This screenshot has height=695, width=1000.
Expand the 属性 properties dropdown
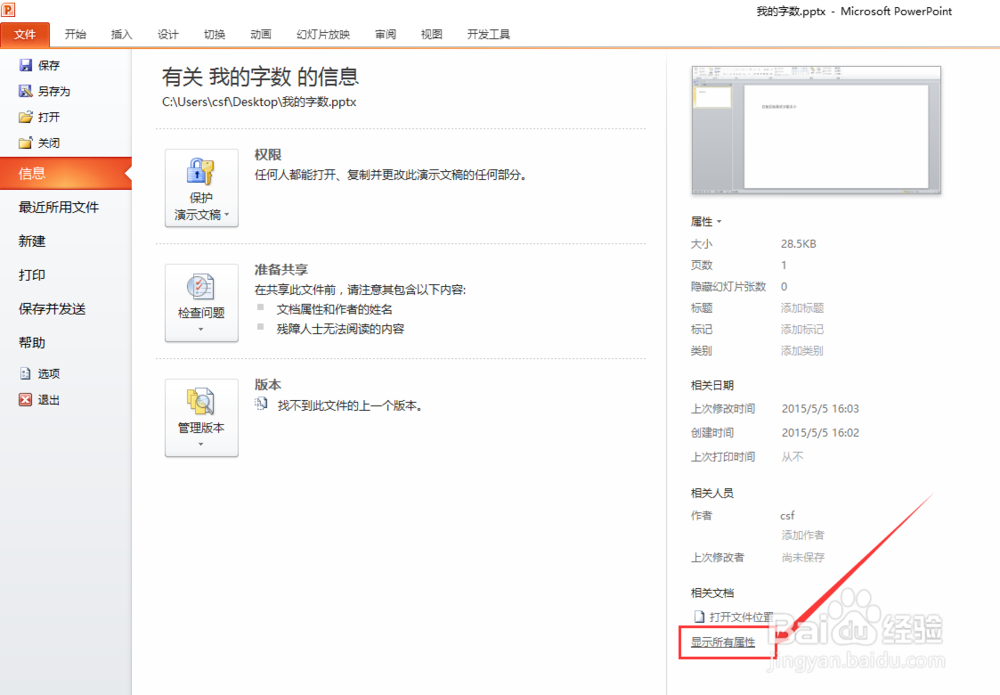(706, 221)
